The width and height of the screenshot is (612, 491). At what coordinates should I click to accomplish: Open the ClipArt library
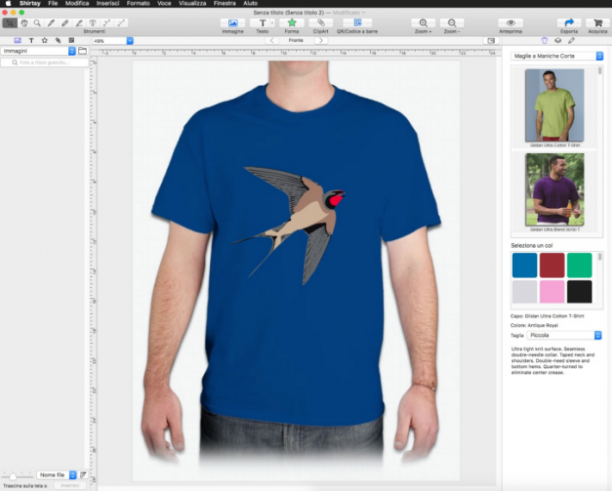click(x=320, y=26)
